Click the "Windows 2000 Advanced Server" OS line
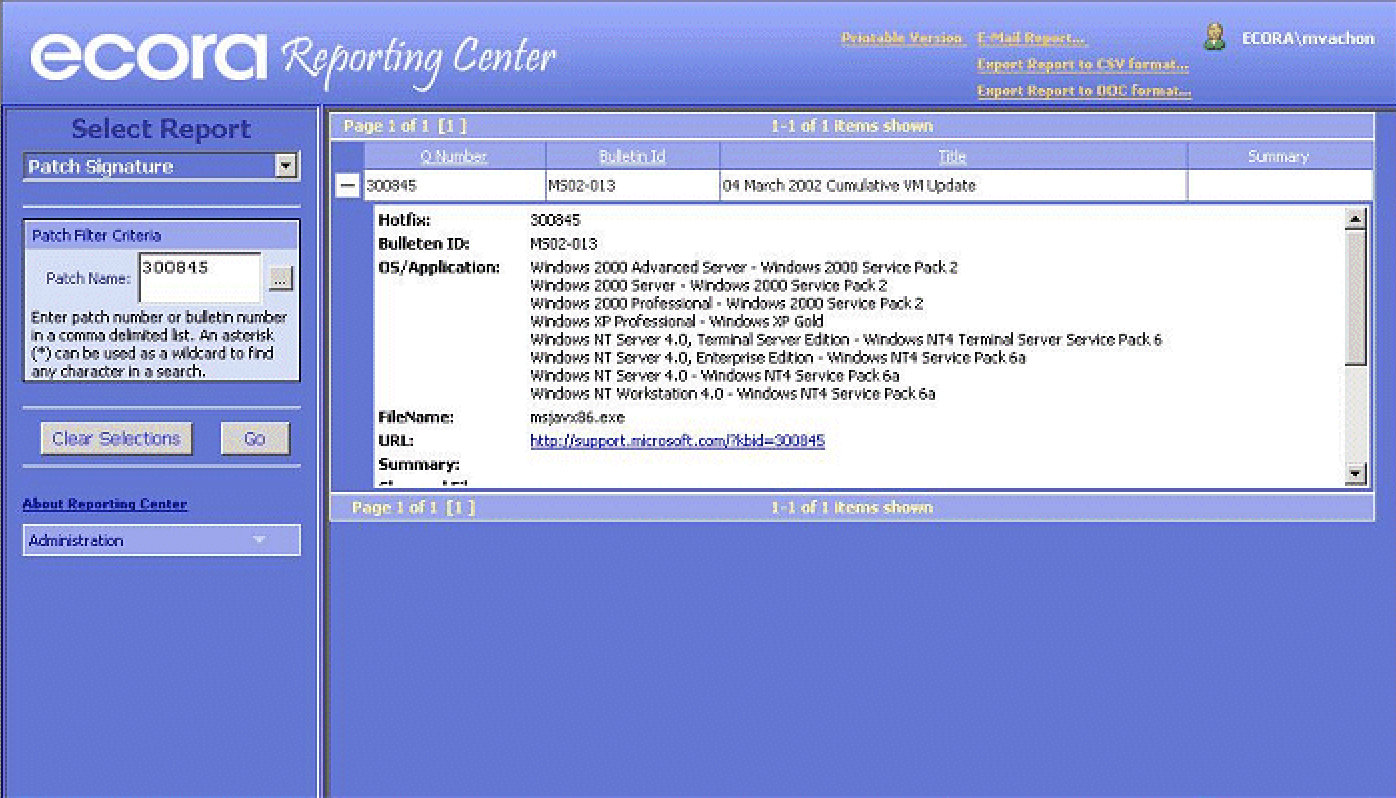Screen dimensions: 1396x798 [x=744, y=268]
